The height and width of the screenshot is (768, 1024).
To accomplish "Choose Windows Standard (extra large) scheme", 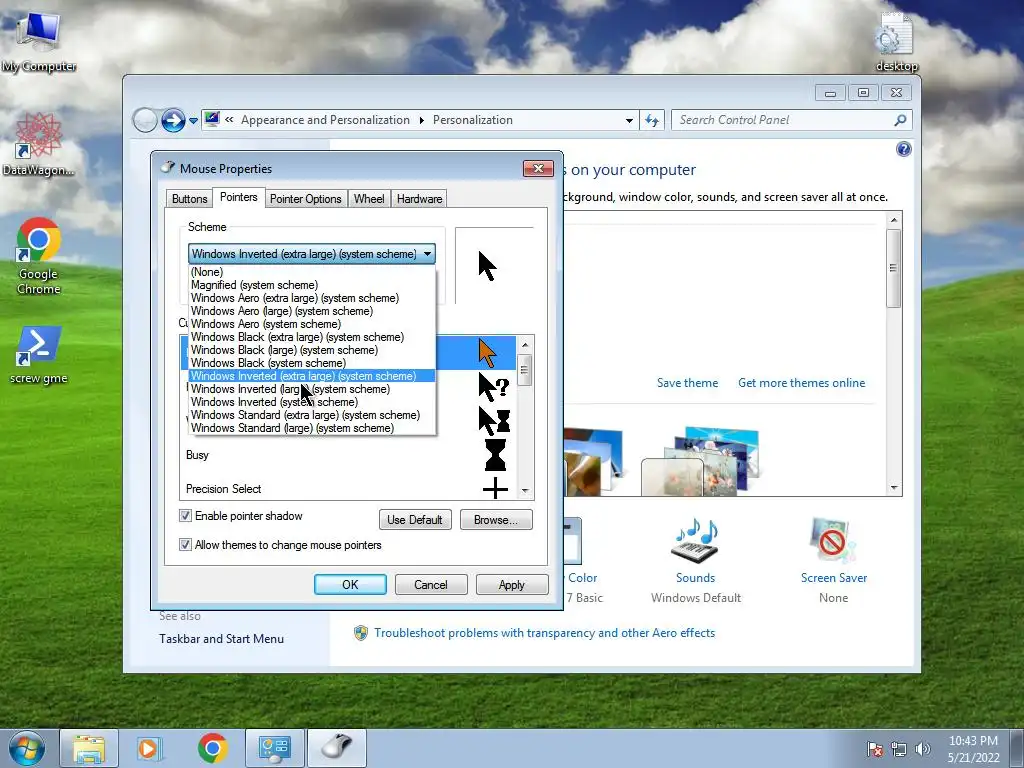I will coord(312,415).
